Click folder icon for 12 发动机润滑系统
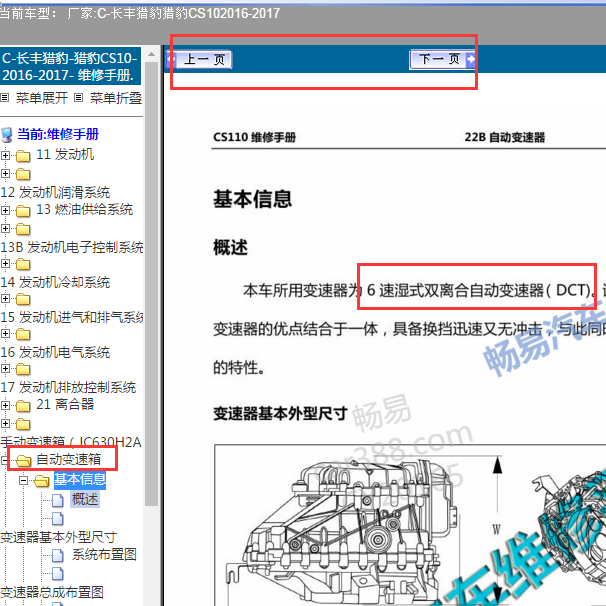606x606 pixels. pos(23,174)
